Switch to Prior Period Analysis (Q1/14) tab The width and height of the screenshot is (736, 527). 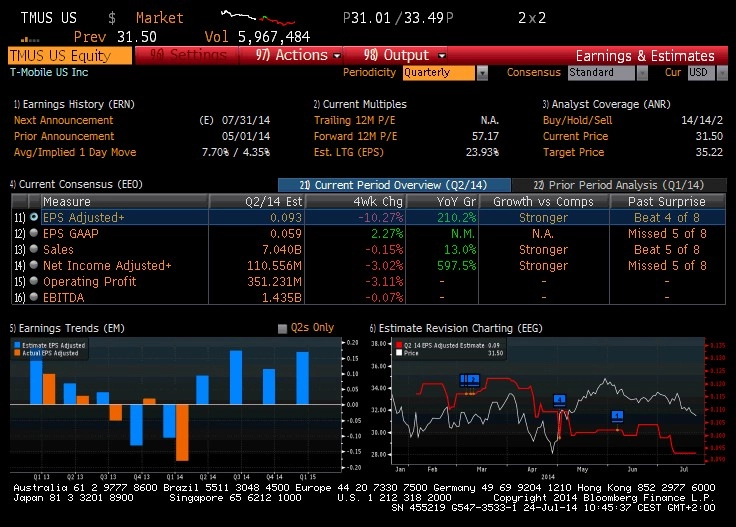coord(619,185)
